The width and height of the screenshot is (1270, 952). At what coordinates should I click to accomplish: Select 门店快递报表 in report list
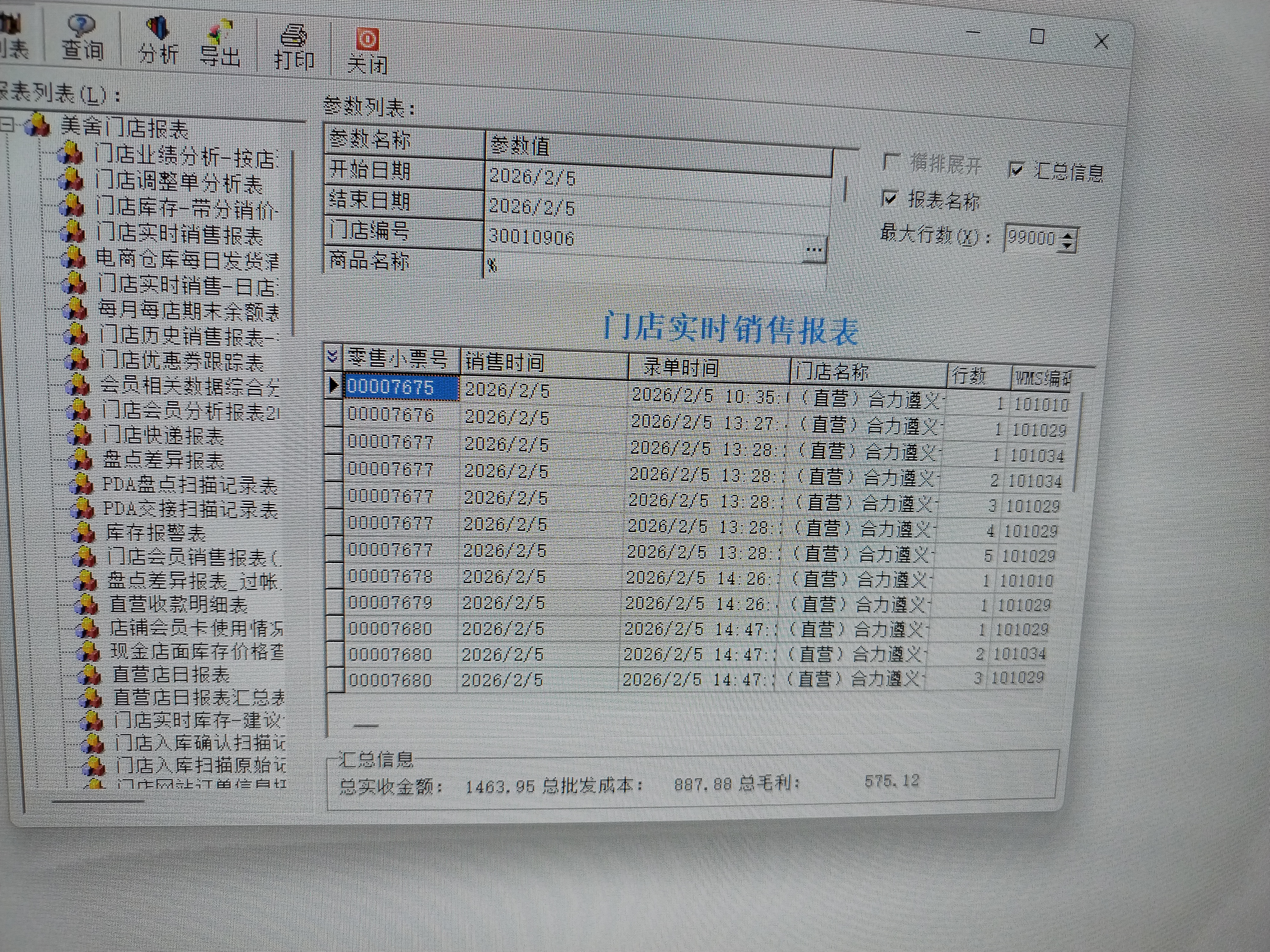coord(163,435)
